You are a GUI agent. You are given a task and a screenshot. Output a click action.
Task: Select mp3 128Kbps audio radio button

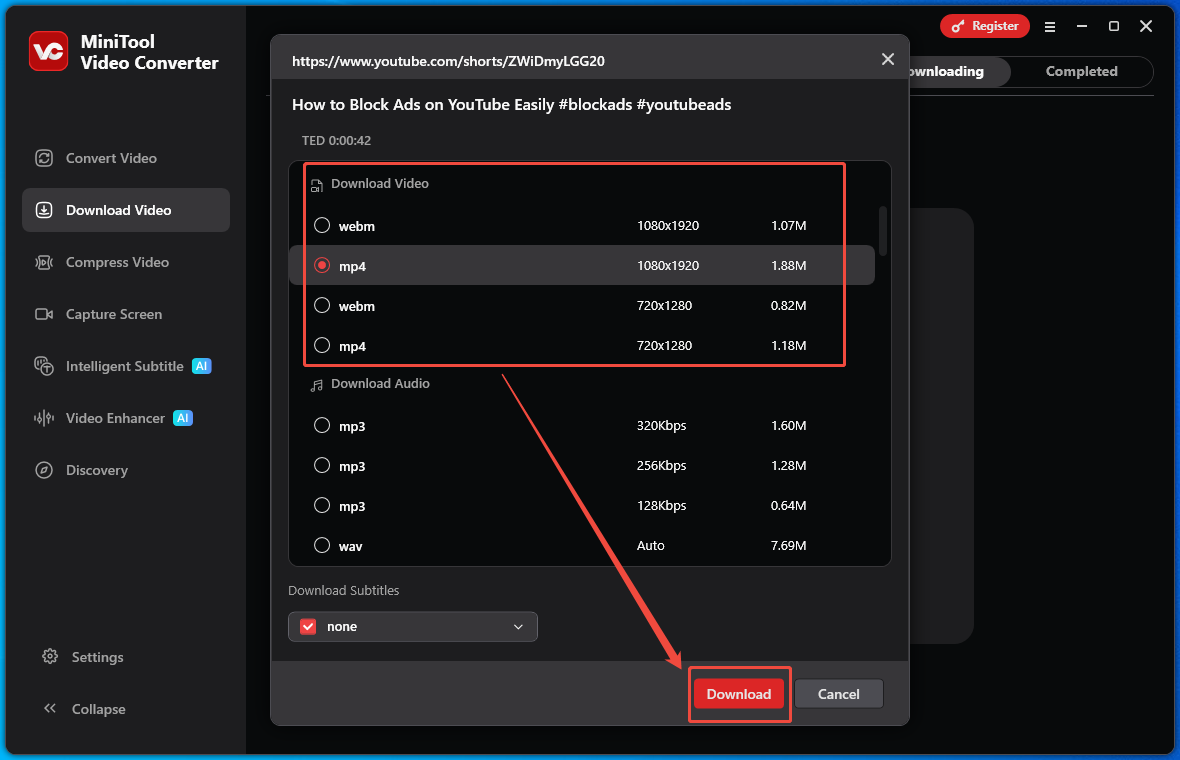[x=322, y=505]
